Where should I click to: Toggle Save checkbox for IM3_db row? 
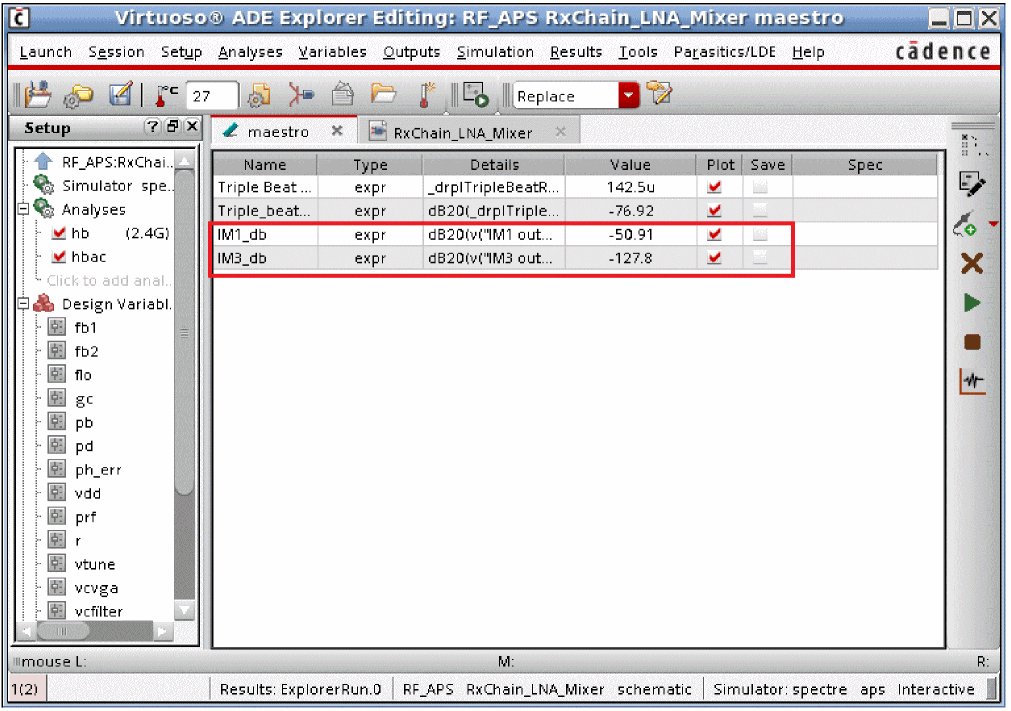pos(761,258)
